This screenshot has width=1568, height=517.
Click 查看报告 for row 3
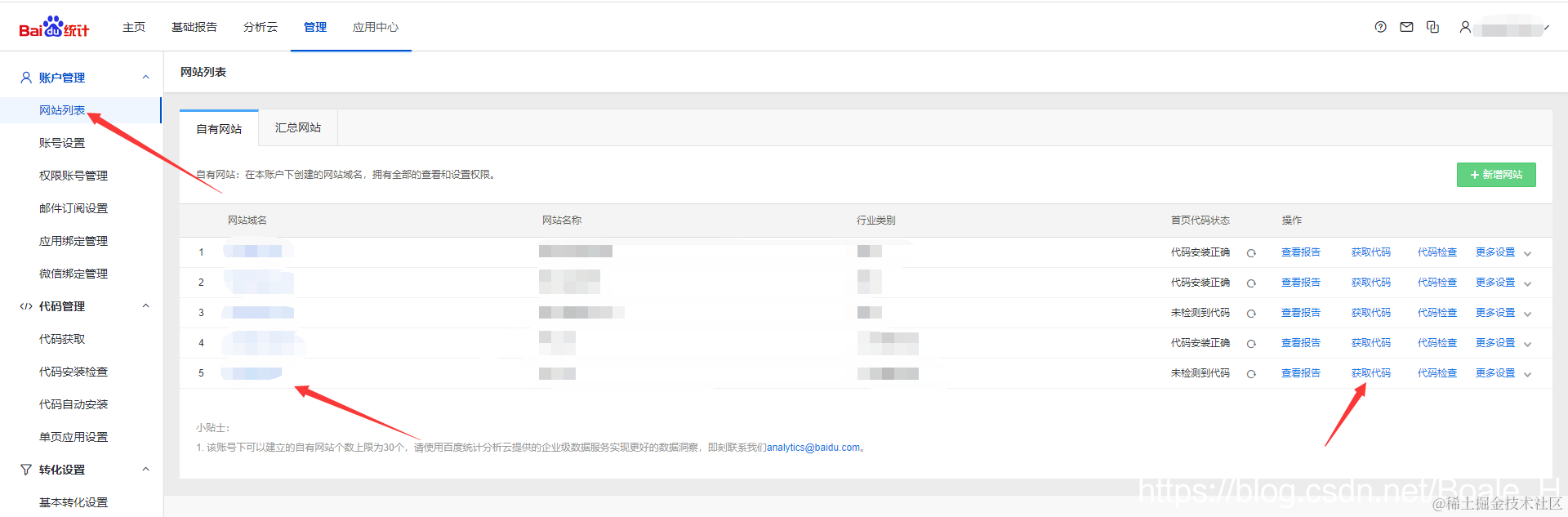(x=1301, y=313)
